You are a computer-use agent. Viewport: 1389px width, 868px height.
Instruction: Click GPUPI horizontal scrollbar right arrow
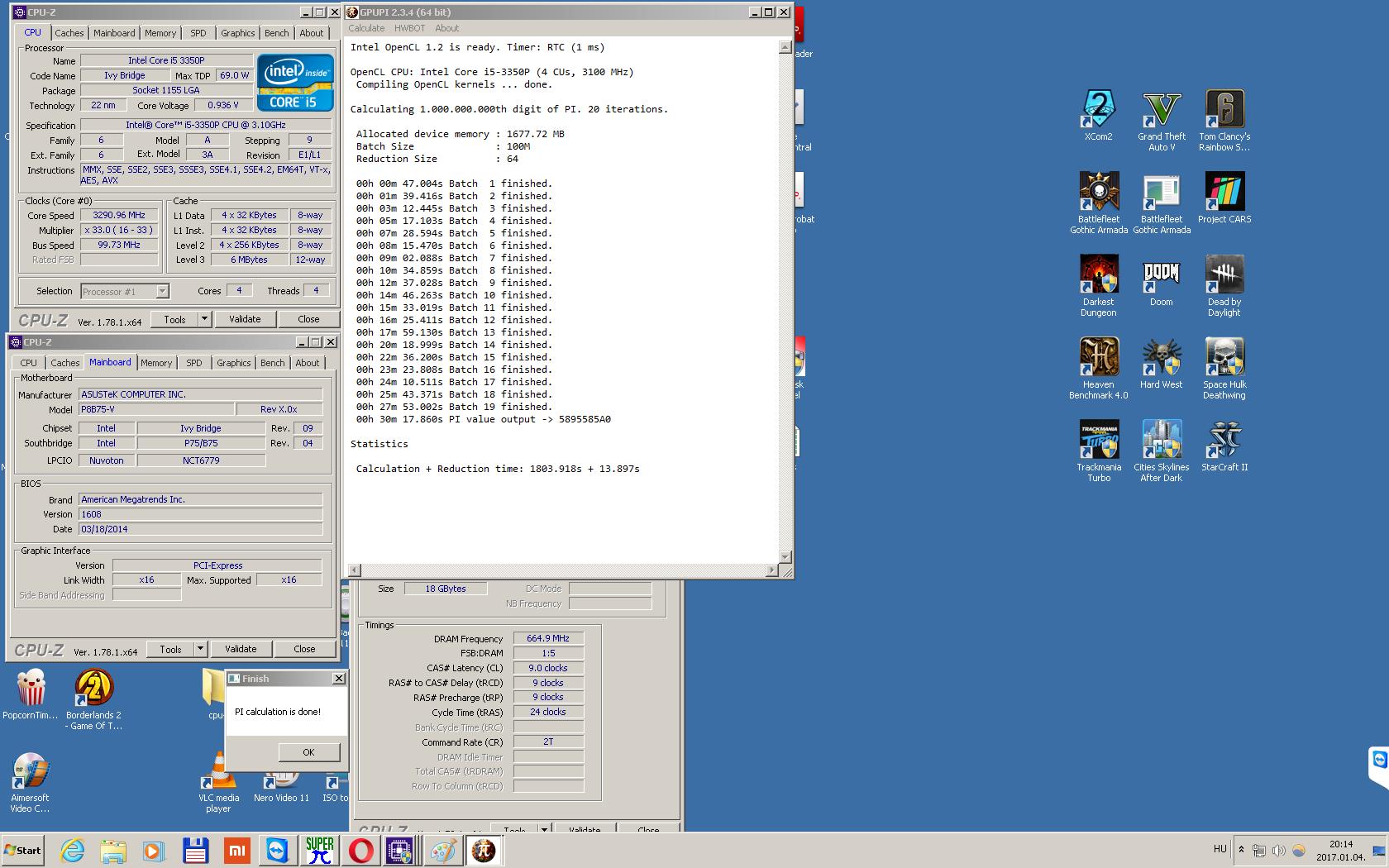click(x=772, y=570)
